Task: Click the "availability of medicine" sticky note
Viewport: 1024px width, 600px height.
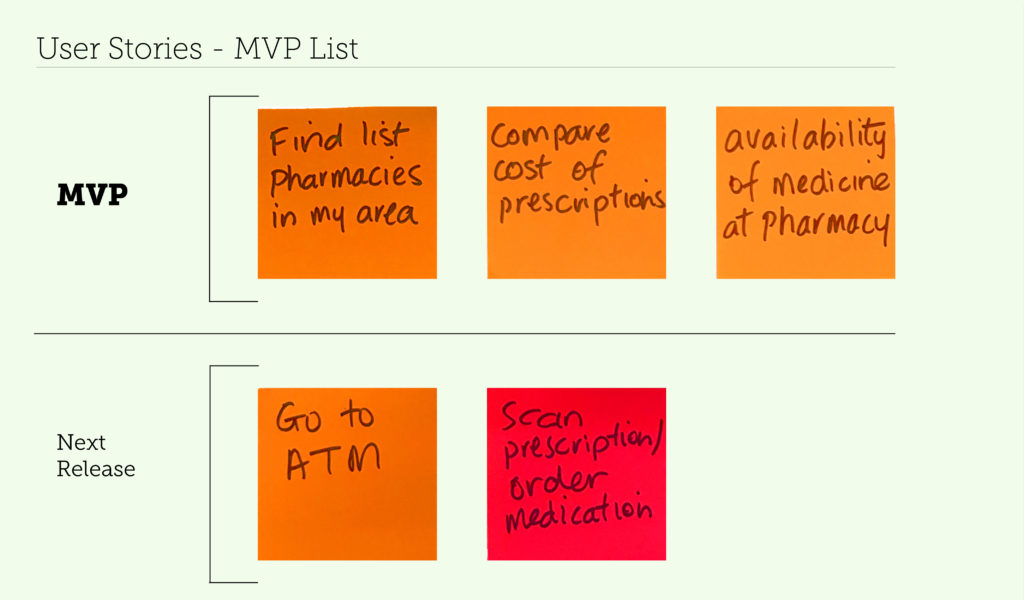Action: (x=805, y=192)
